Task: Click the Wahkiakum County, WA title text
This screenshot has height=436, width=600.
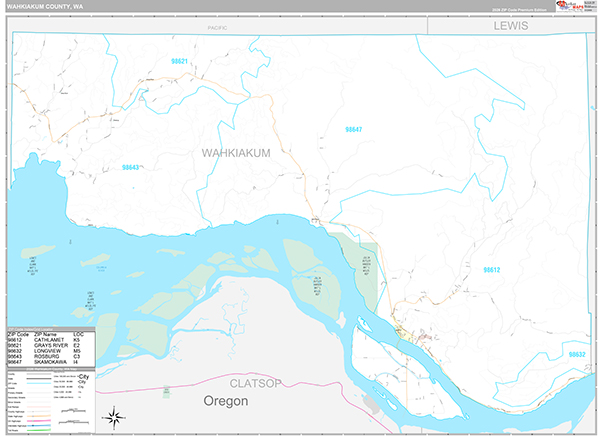Action: pos(45,7)
